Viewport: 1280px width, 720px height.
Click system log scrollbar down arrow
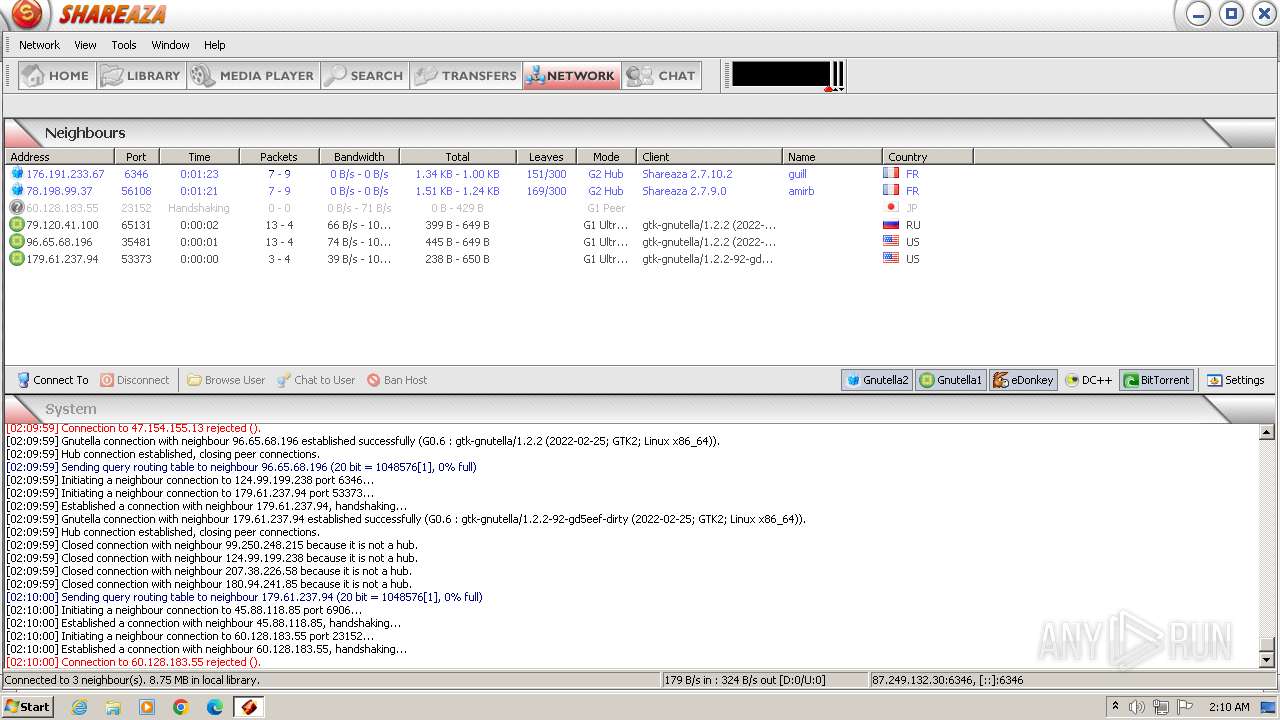(1266, 661)
